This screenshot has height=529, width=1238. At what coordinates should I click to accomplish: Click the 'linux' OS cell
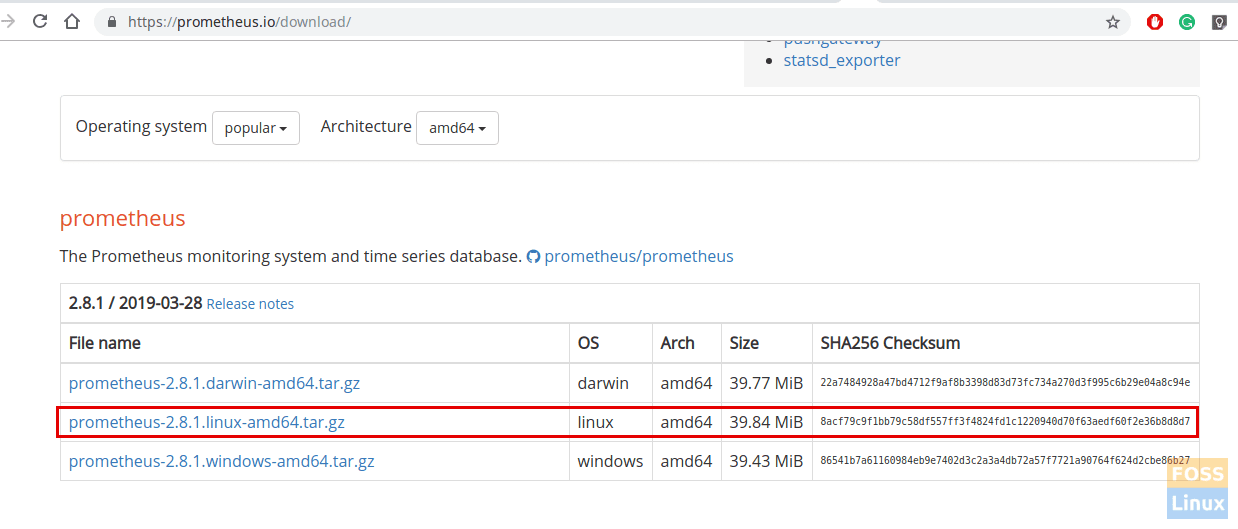596,422
